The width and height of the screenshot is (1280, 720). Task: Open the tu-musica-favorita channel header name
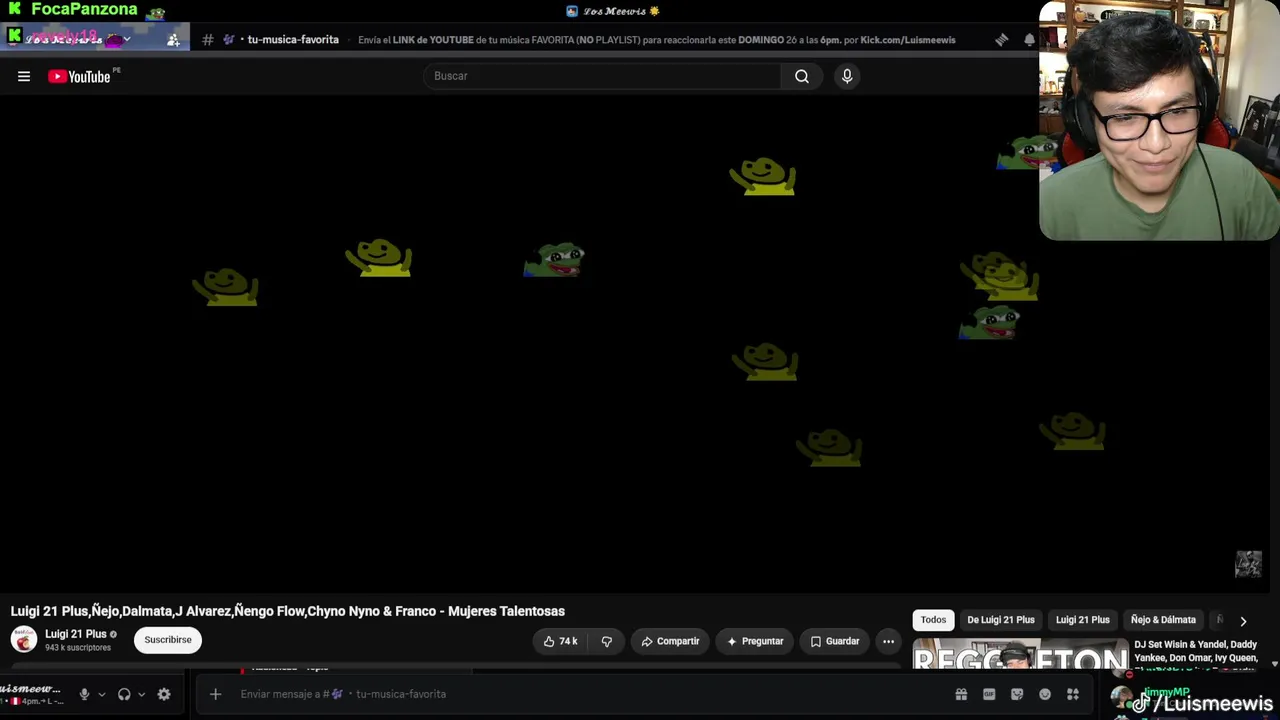tap(293, 40)
